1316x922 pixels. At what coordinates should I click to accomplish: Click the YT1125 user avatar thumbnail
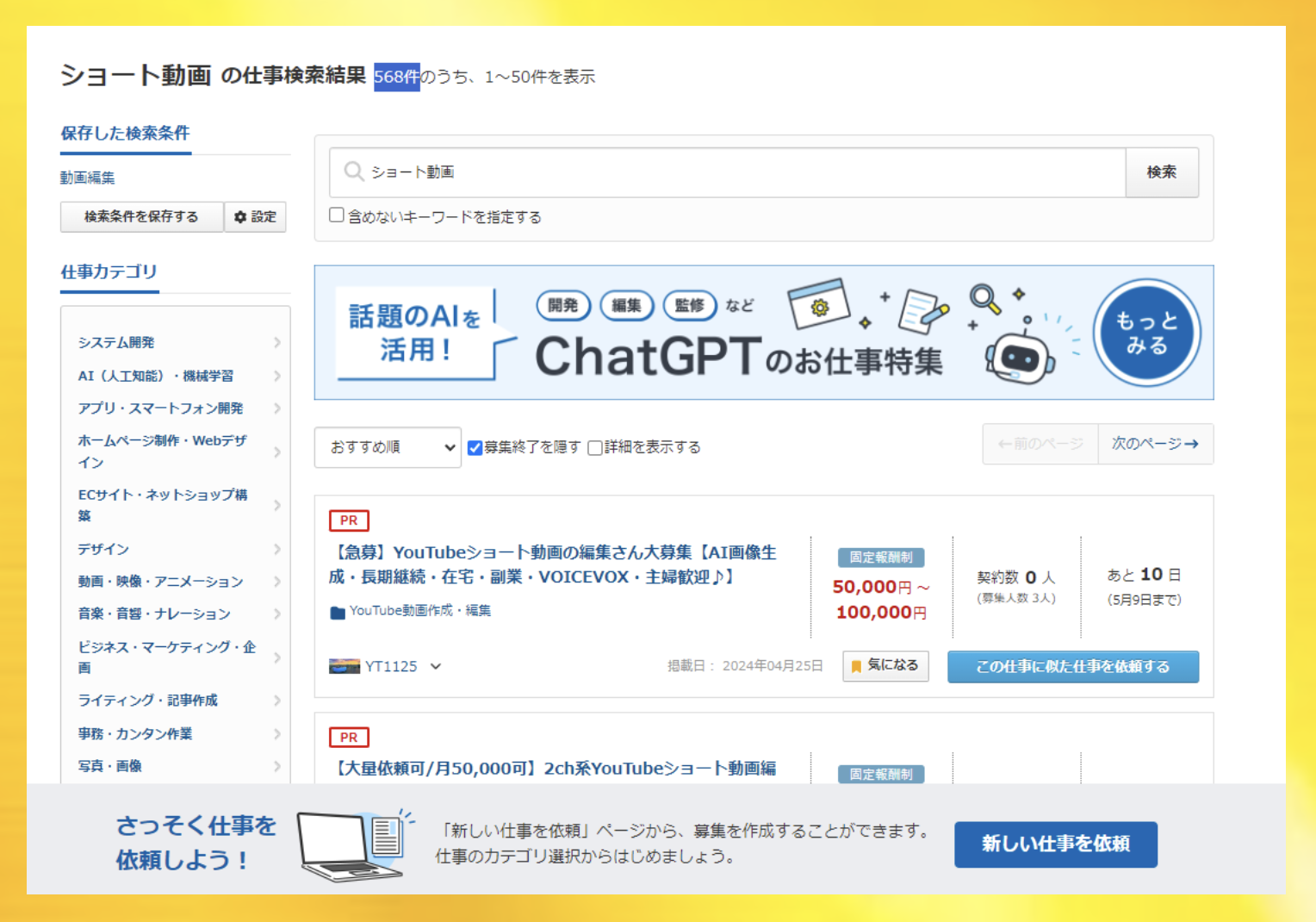tap(345, 666)
